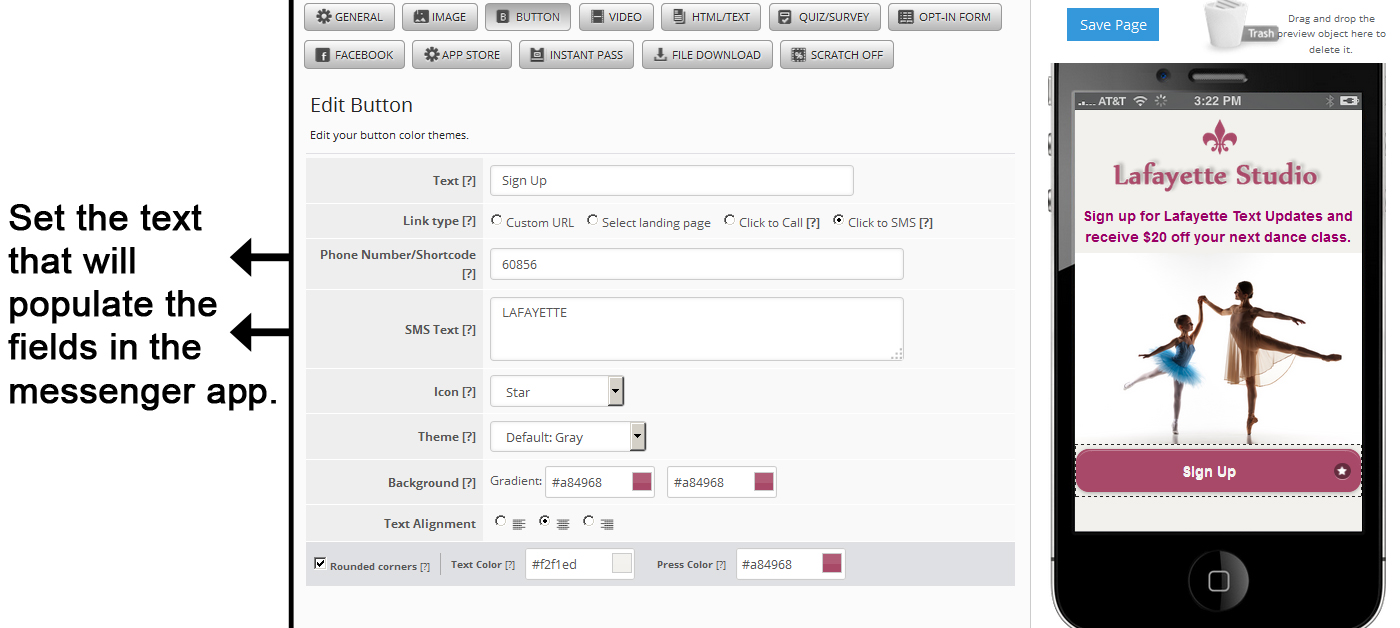
Task: Add a Scratch Off element
Action: tap(837, 55)
